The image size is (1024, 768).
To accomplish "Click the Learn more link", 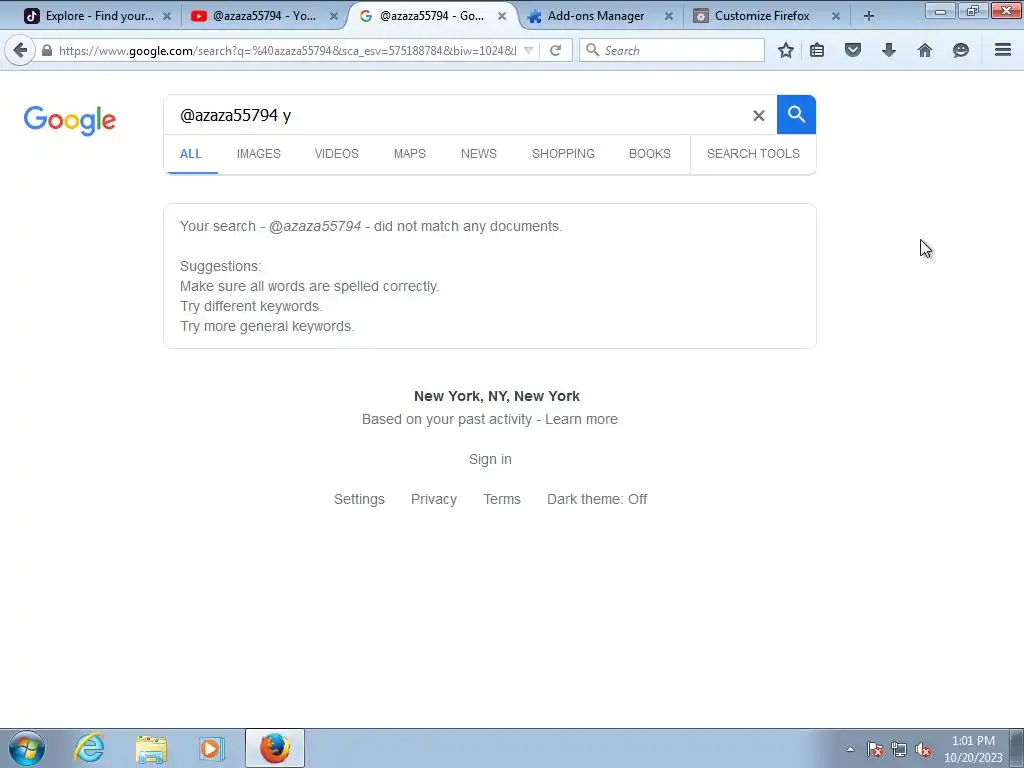I will point(581,419).
